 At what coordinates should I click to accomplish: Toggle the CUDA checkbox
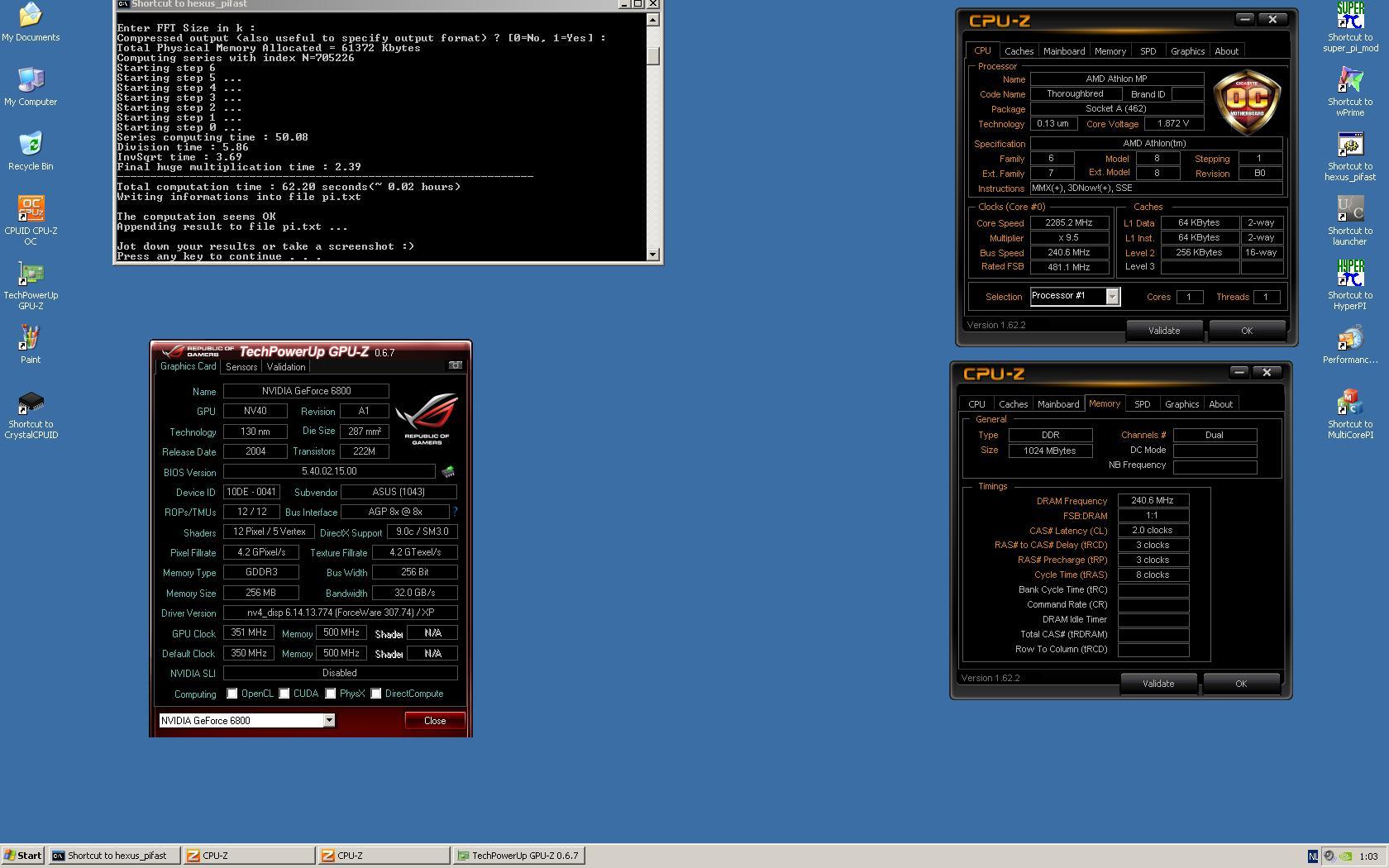coord(284,694)
